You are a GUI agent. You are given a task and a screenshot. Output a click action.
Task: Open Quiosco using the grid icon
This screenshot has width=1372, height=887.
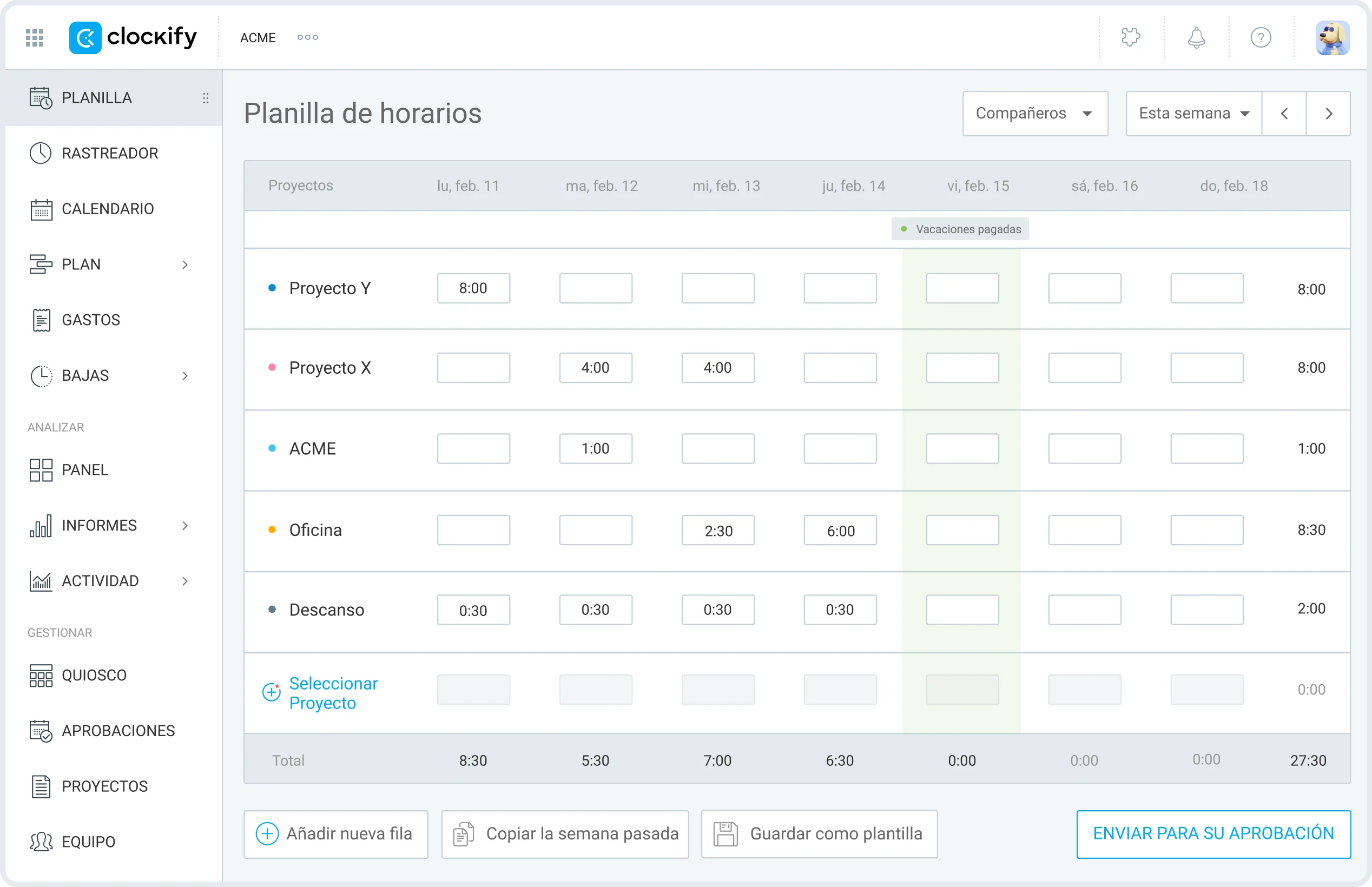click(x=41, y=674)
